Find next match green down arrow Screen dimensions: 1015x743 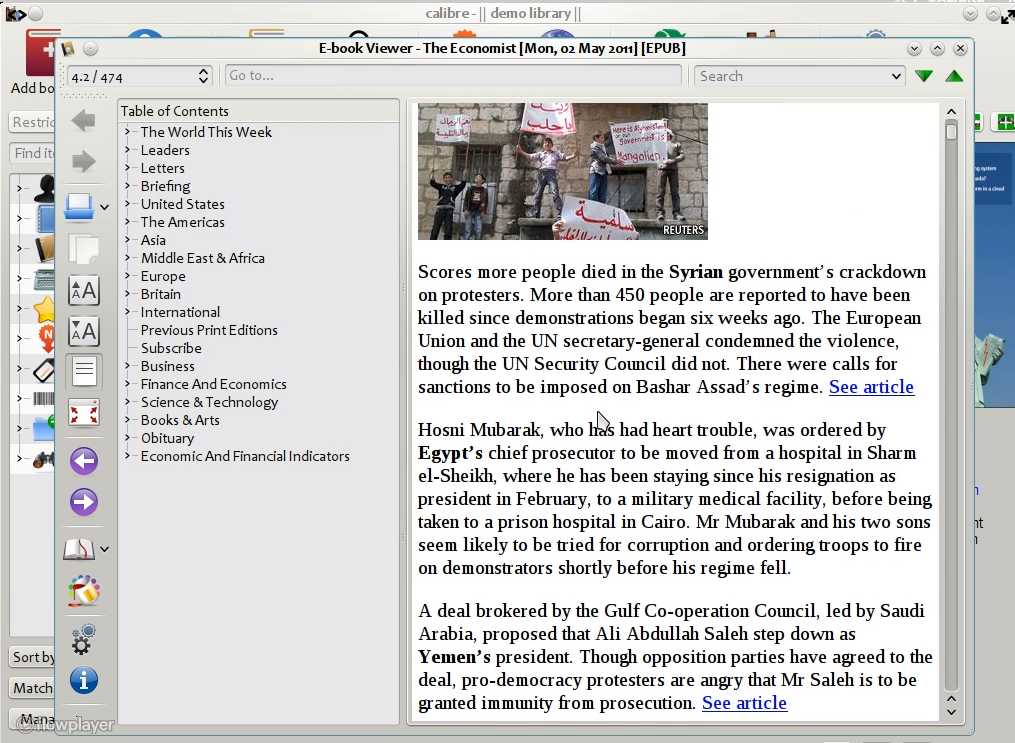click(x=924, y=76)
